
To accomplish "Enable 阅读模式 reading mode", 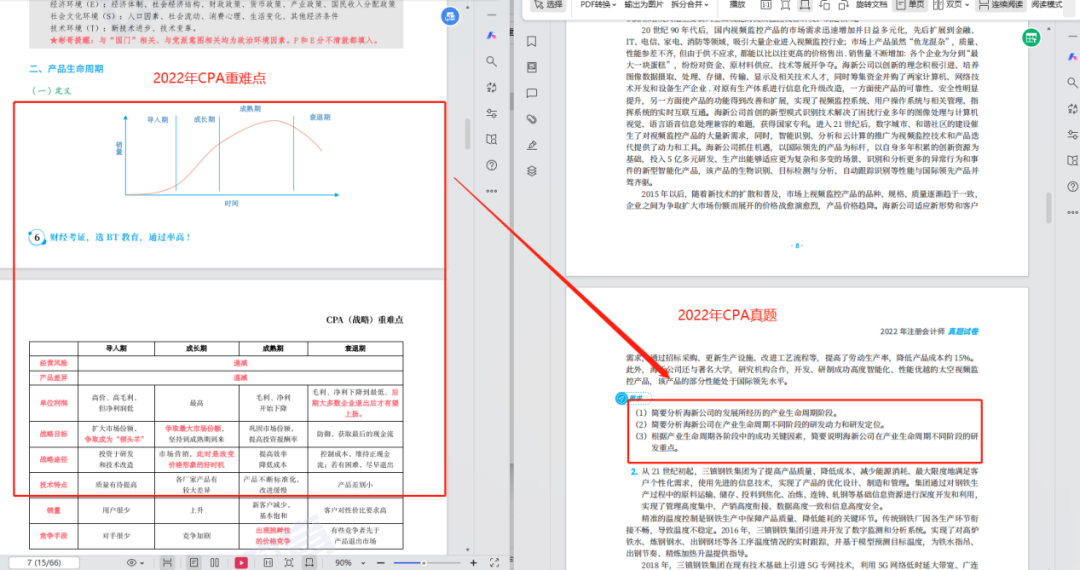I will 1047,4.
